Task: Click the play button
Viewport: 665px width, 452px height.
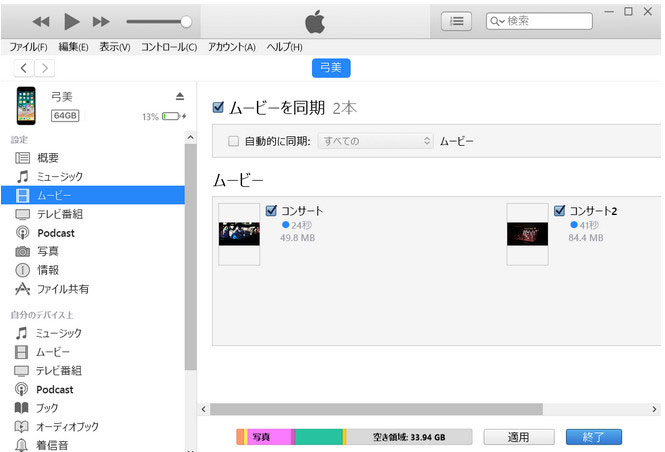Action: 71,21
